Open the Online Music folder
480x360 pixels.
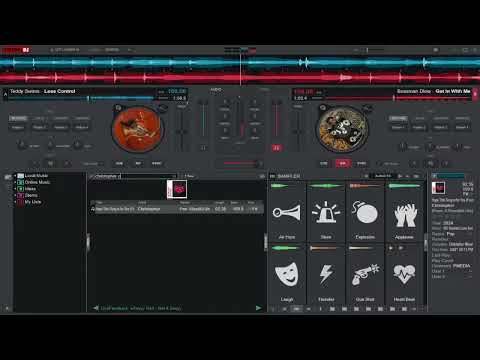pos(37,182)
